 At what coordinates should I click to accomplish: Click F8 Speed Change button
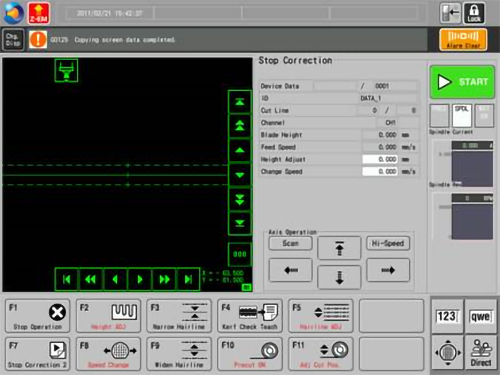click(x=109, y=354)
